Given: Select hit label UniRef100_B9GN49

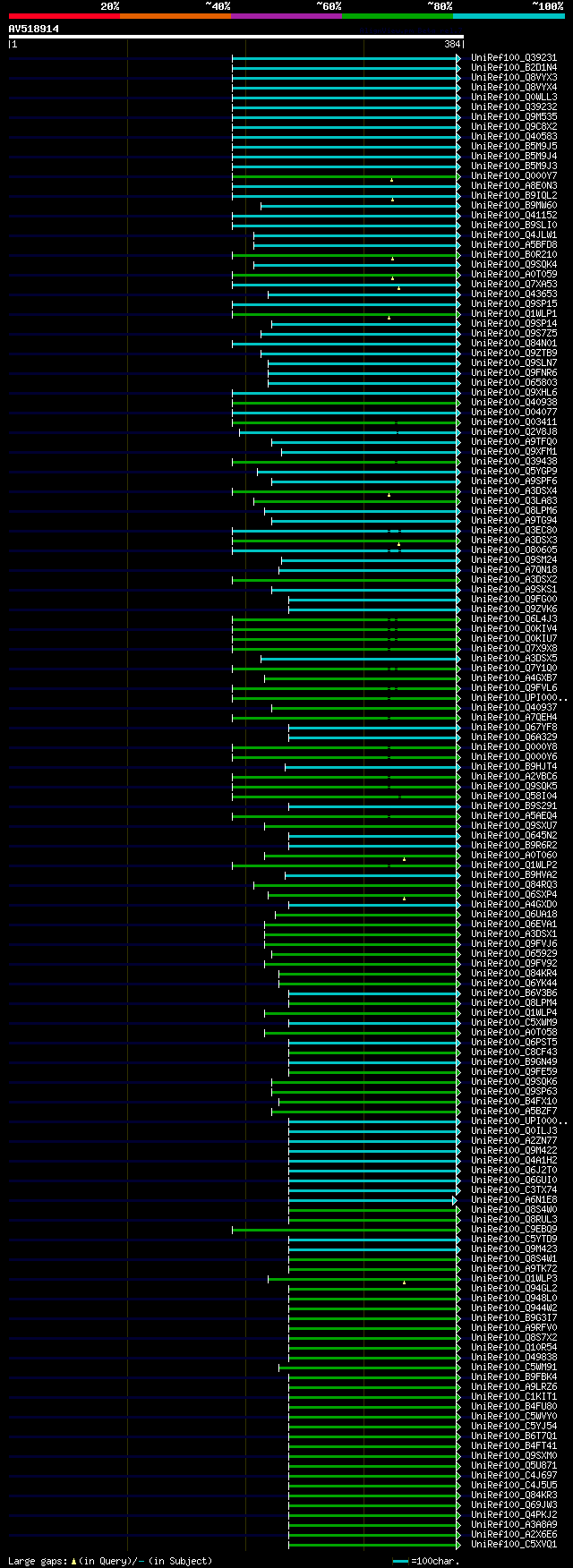Looking at the screenshot, I should coord(514,1062).
